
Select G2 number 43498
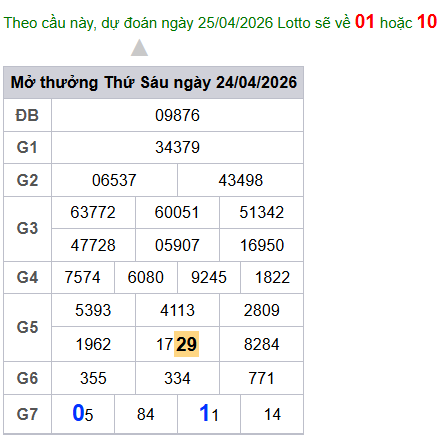click(241, 180)
